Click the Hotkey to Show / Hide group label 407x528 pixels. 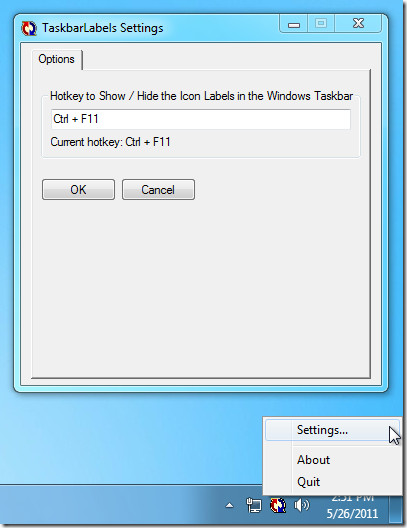pyautogui.click(x=201, y=96)
